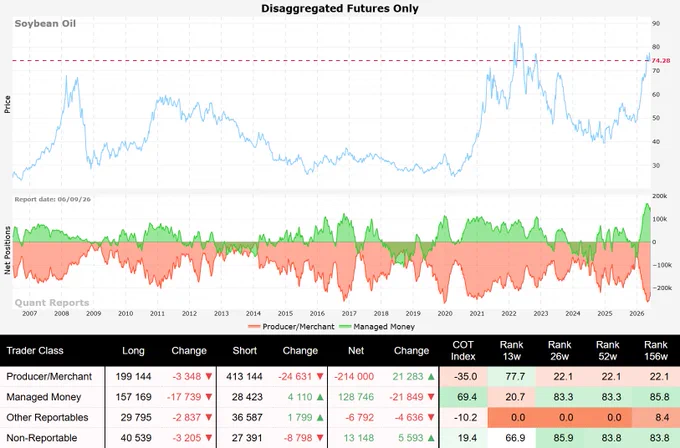The width and height of the screenshot is (680, 448).
Task: Click the Other Reportables row label
Action: 47,417
